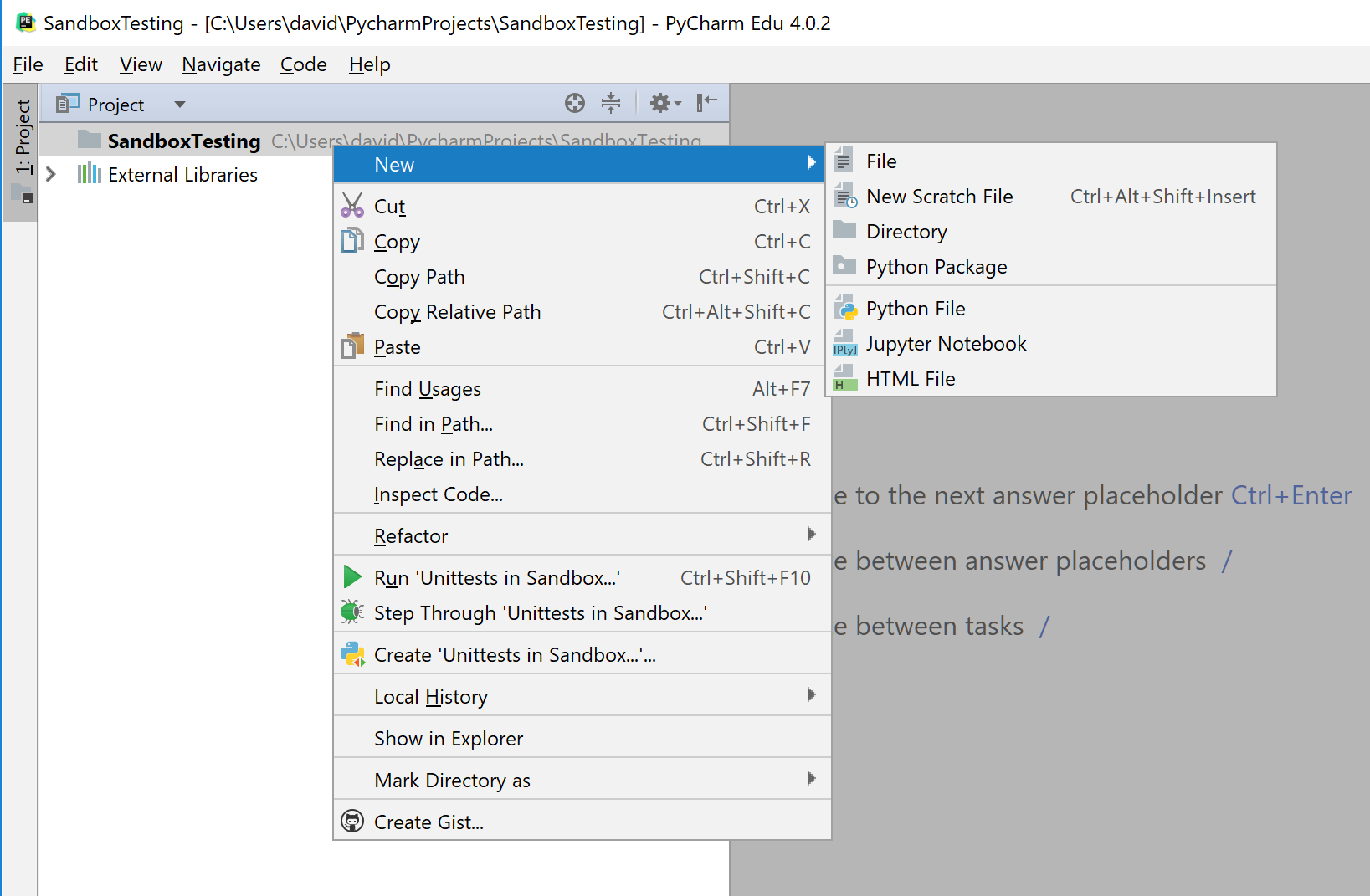
Task: Click the tool windows toggle icon bottom of sidebar
Action: click(x=21, y=195)
